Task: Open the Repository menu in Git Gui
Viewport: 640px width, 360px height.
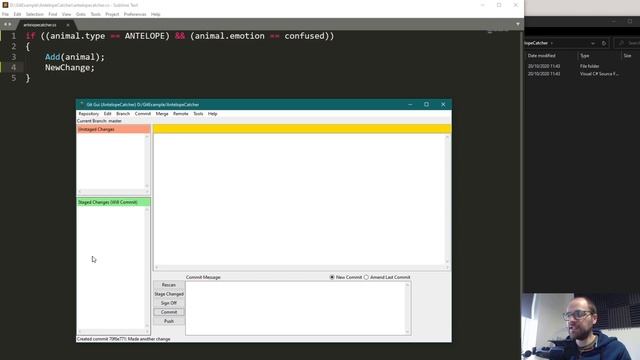Action: 89,114
